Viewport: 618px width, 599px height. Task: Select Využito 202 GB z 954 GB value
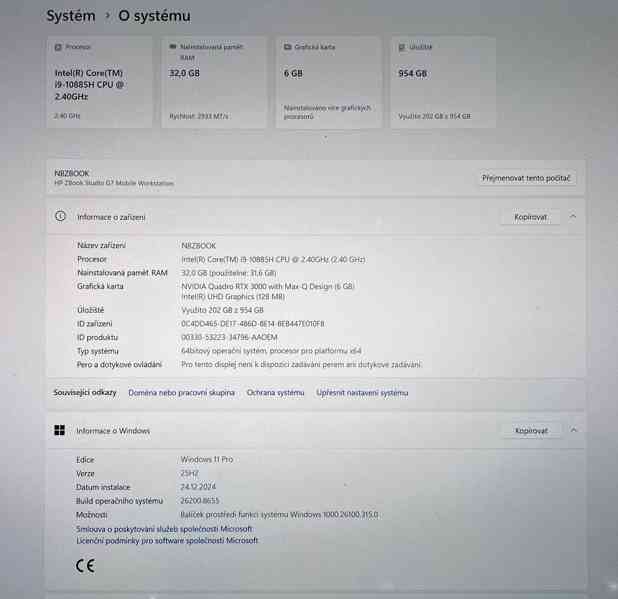222,311
